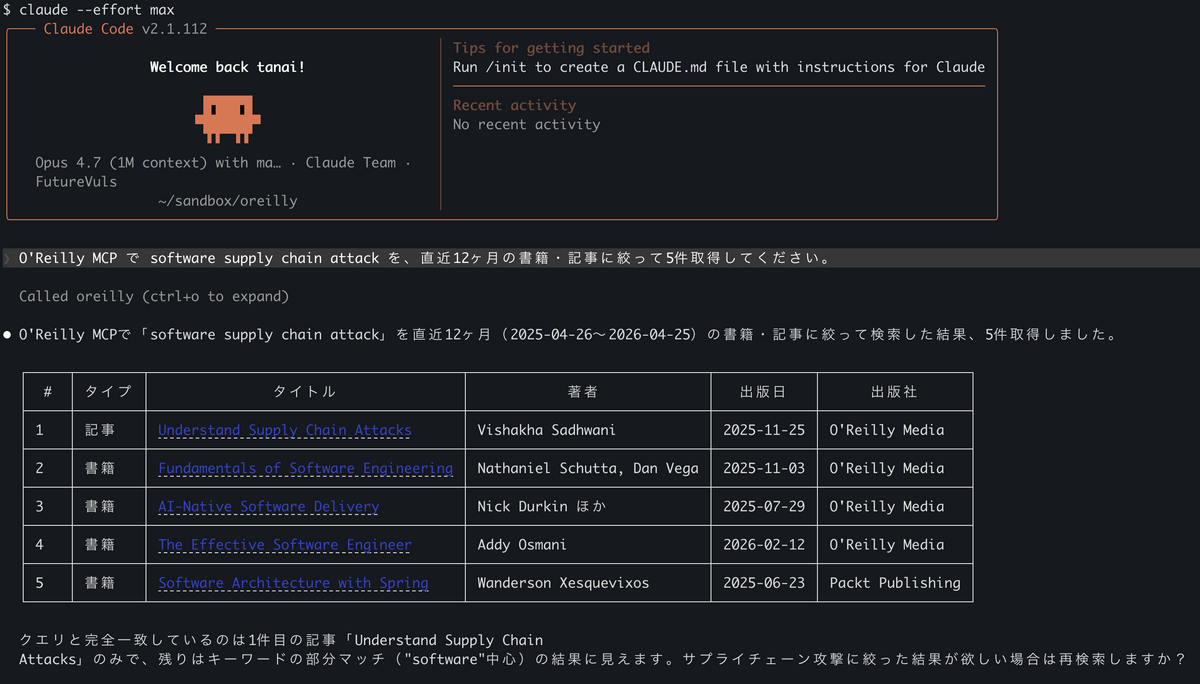Image resolution: width=1200 pixels, height=684 pixels.
Task: Click the 'FutureVuls' organization text
Action: pos(76,182)
